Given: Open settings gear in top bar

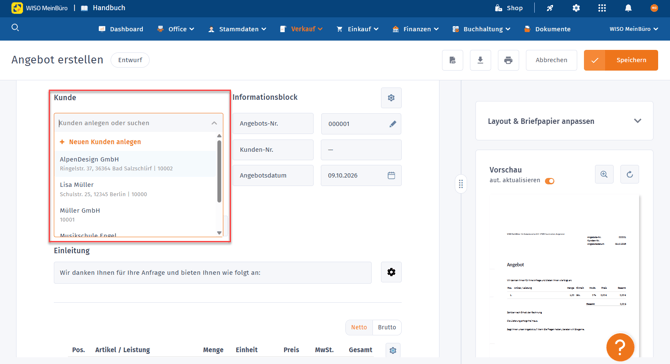Looking at the screenshot, I should (x=576, y=8).
